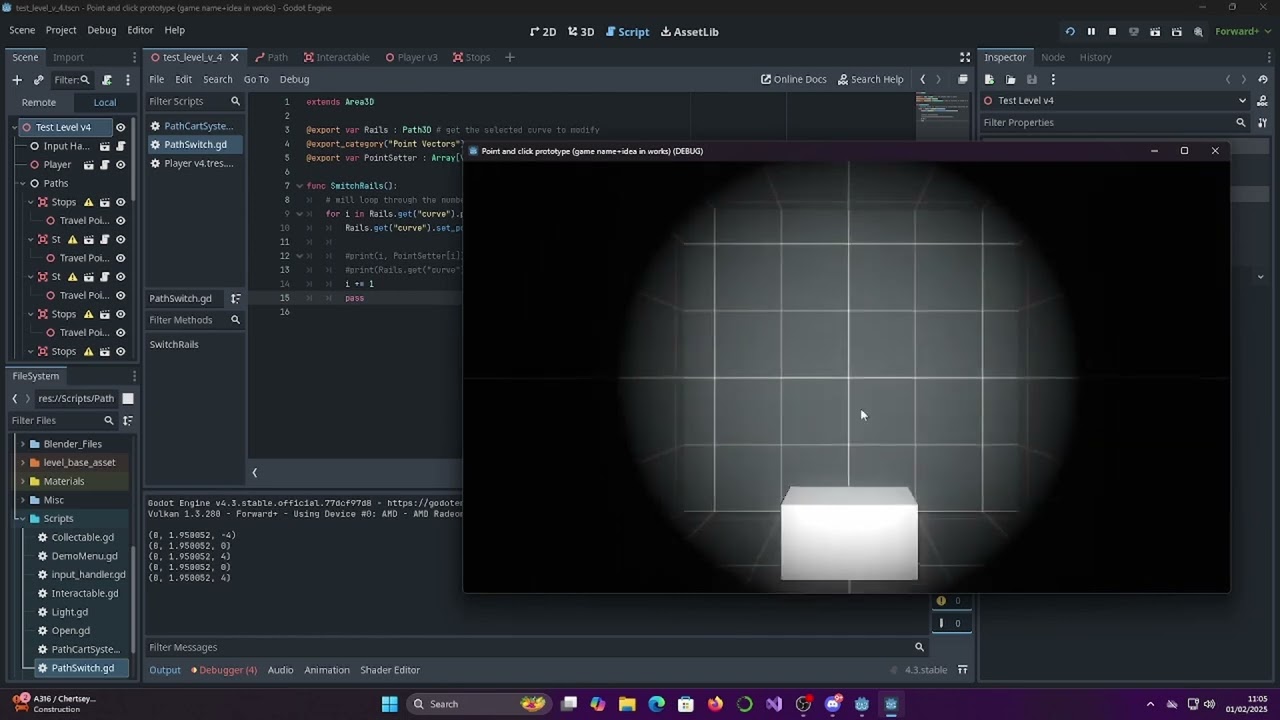Collapse the Paths node in scene tree
This screenshot has height=720, width=1280.
22,184
